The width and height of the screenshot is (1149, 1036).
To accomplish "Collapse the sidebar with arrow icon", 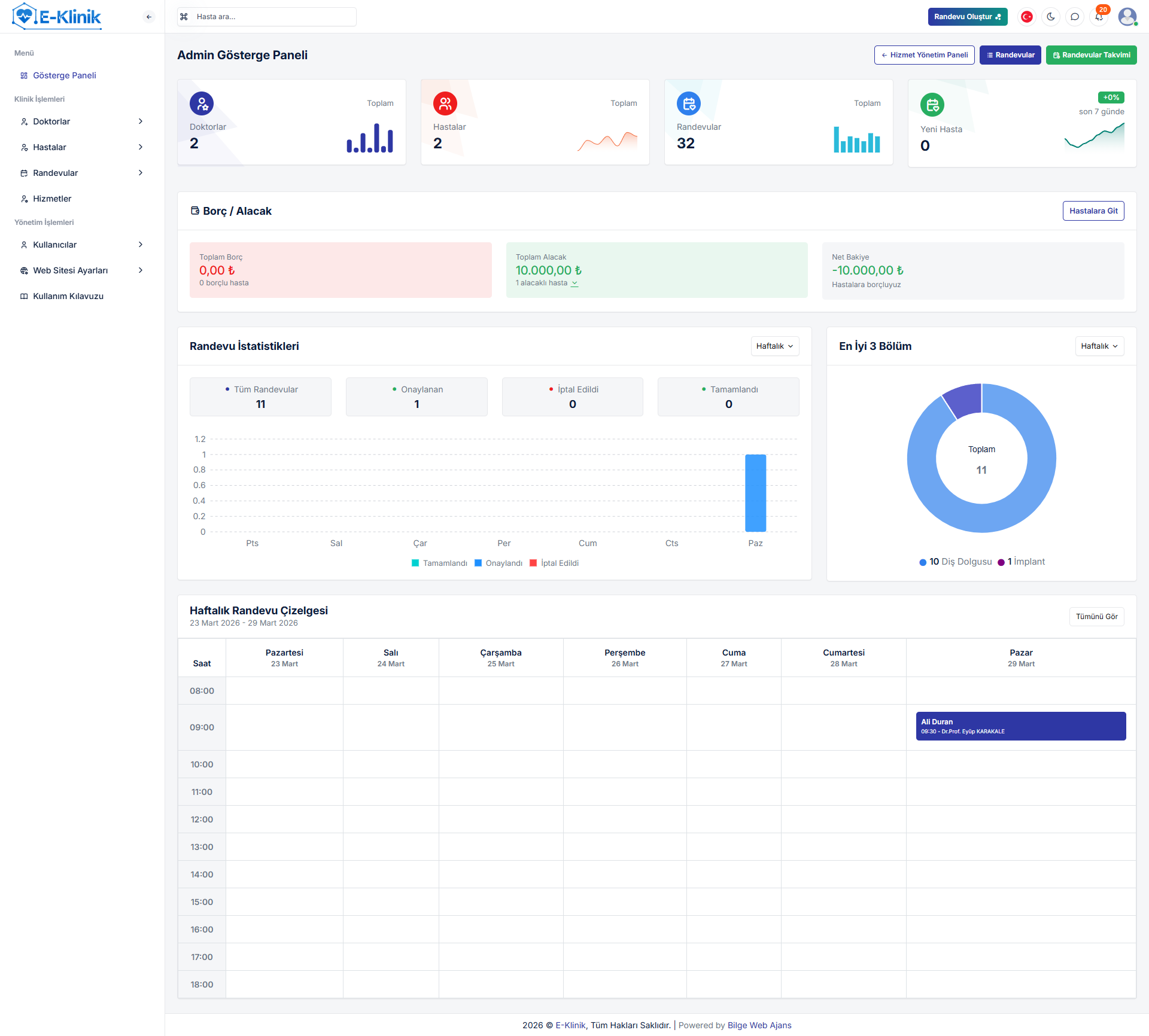I will coord(149,17).
